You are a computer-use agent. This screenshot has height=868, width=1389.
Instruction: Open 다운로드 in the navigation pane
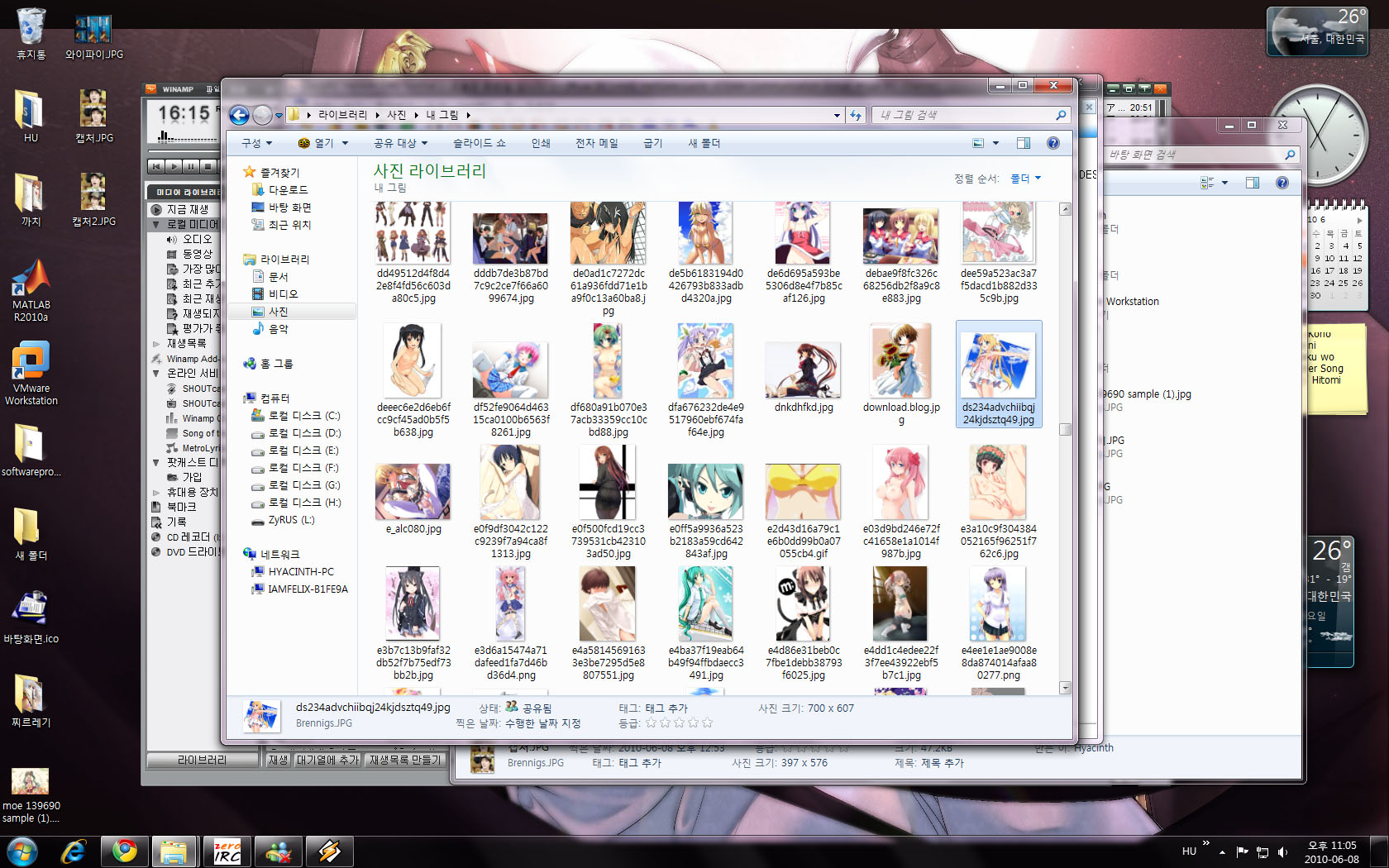(288, 190)
